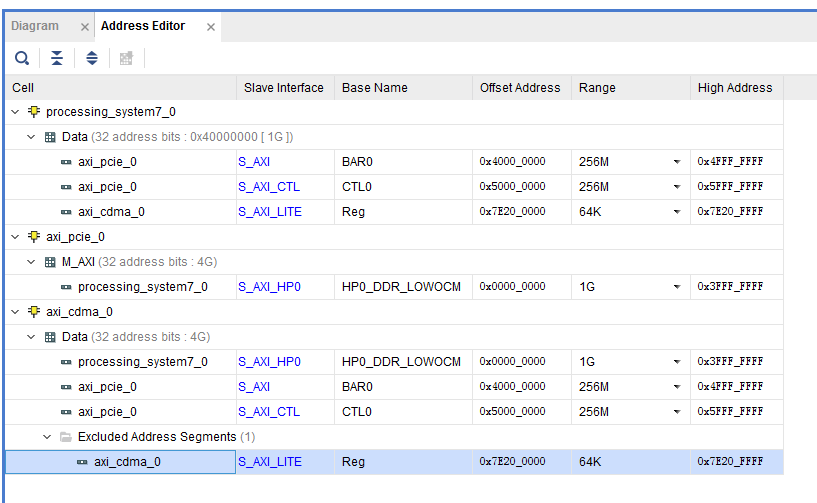Screen dimensions: 817x503
Task: Click the Search magnifier icon
Action: tap(22, 58)
